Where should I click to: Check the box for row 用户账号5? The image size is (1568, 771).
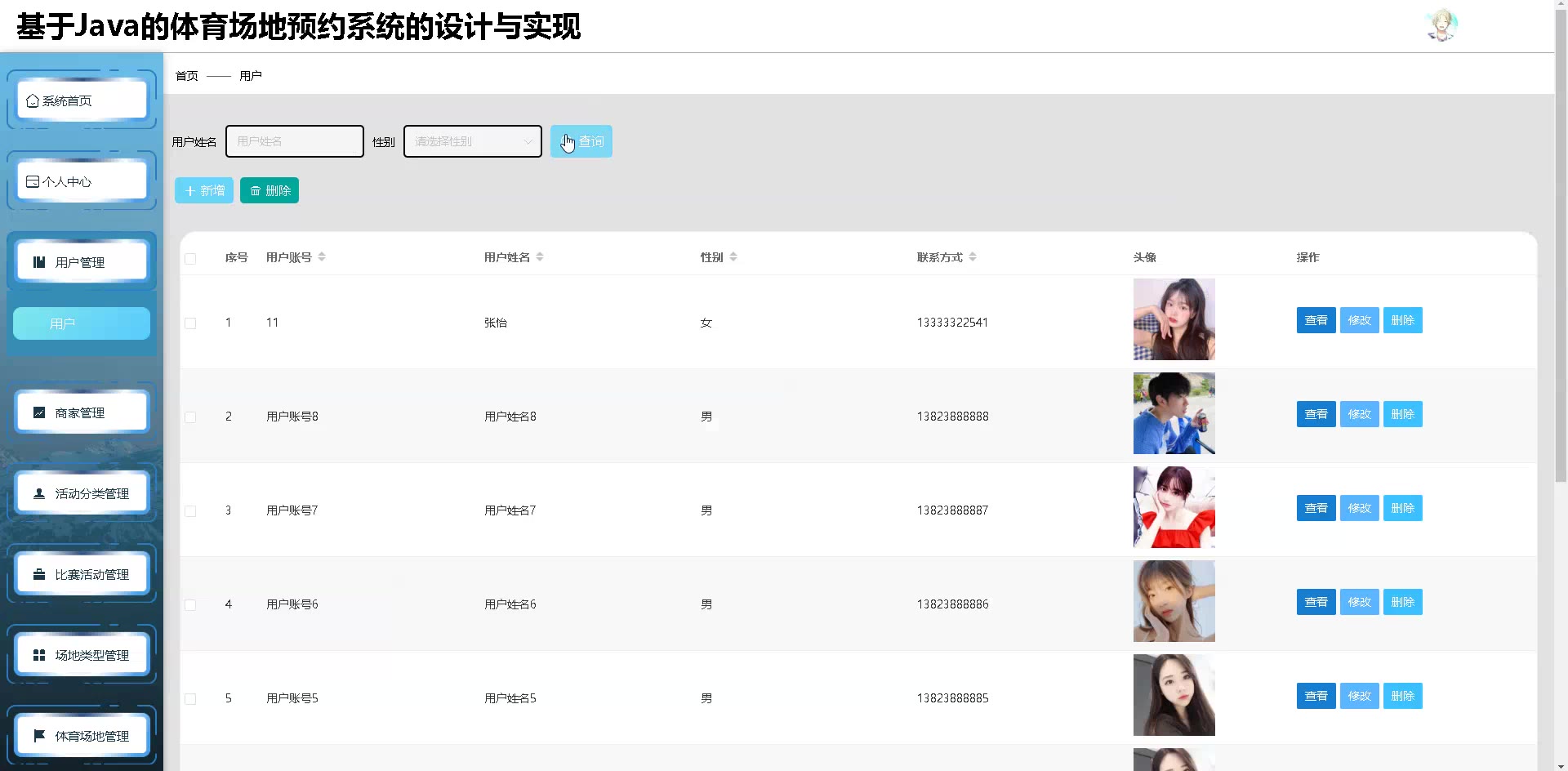[x=190, y=698]
